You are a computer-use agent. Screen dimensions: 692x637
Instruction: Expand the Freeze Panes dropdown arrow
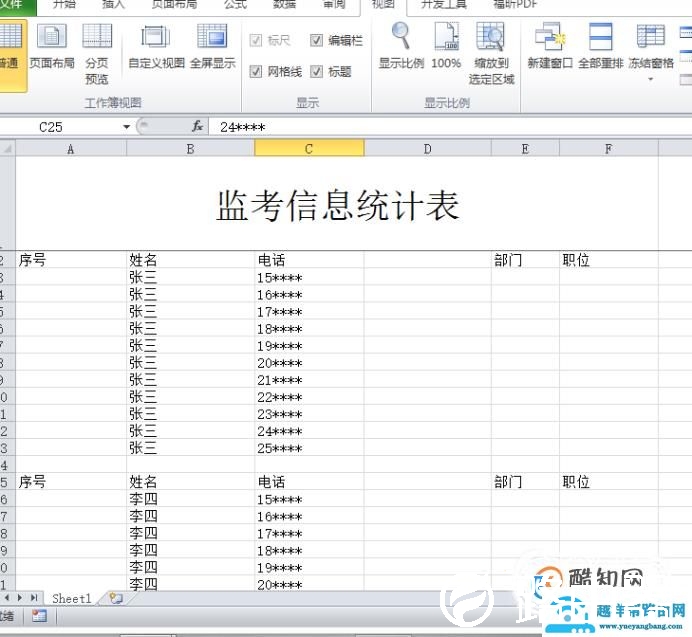[x=651, y=79]
